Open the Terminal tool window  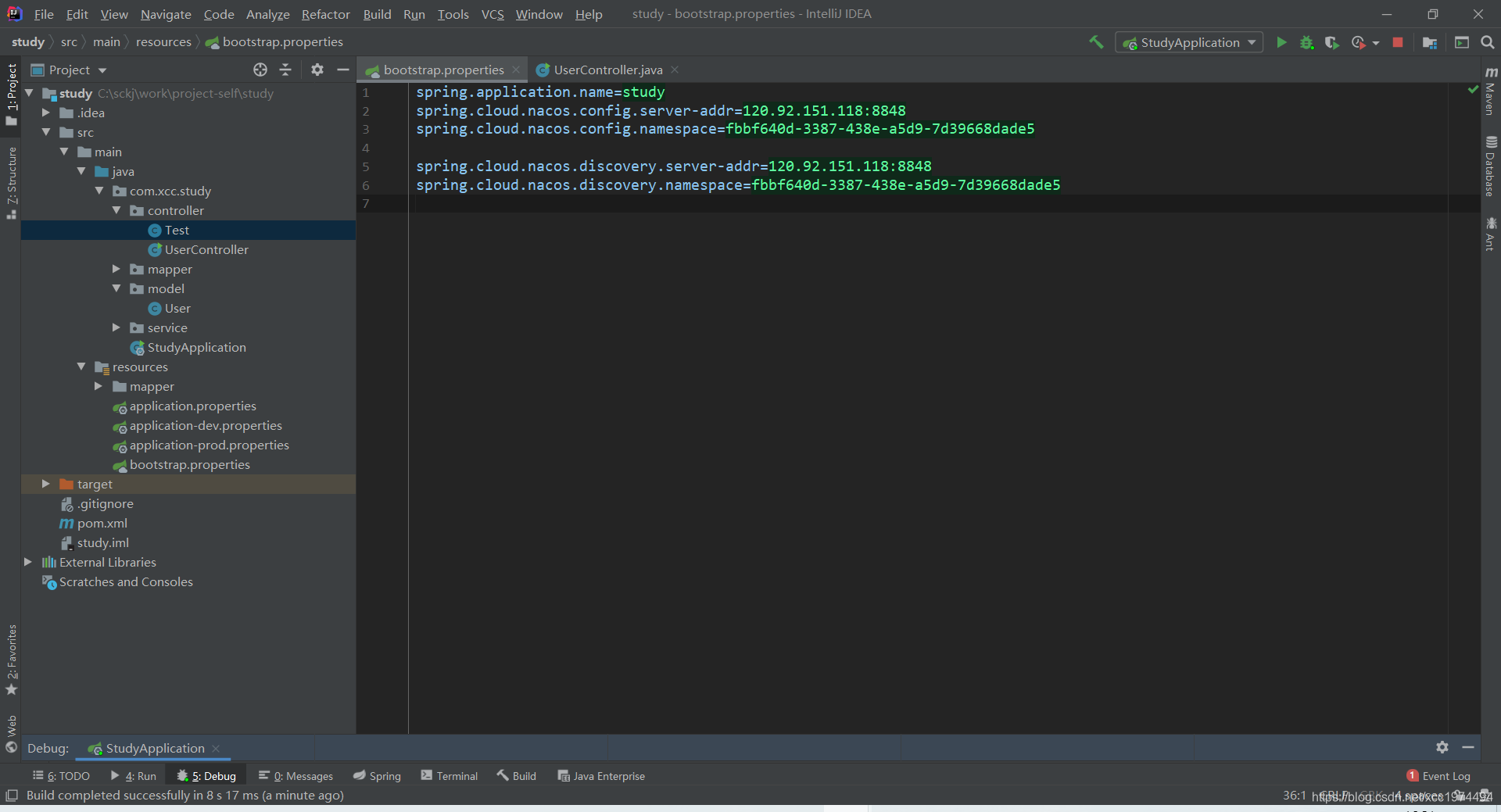[x=450, y=776]
